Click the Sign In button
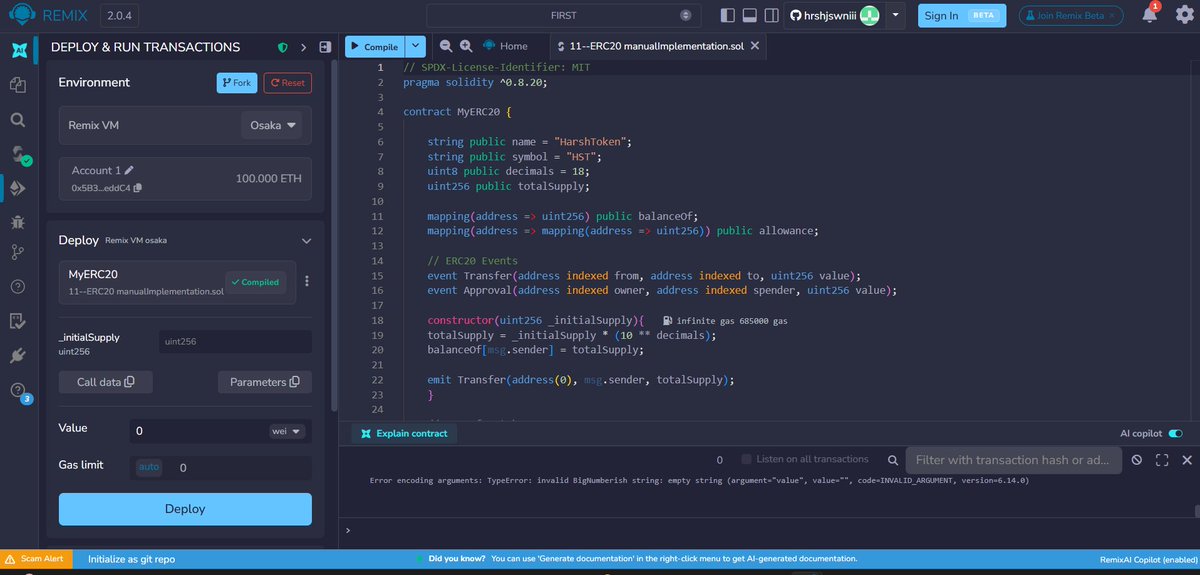 tap(964, 15)
